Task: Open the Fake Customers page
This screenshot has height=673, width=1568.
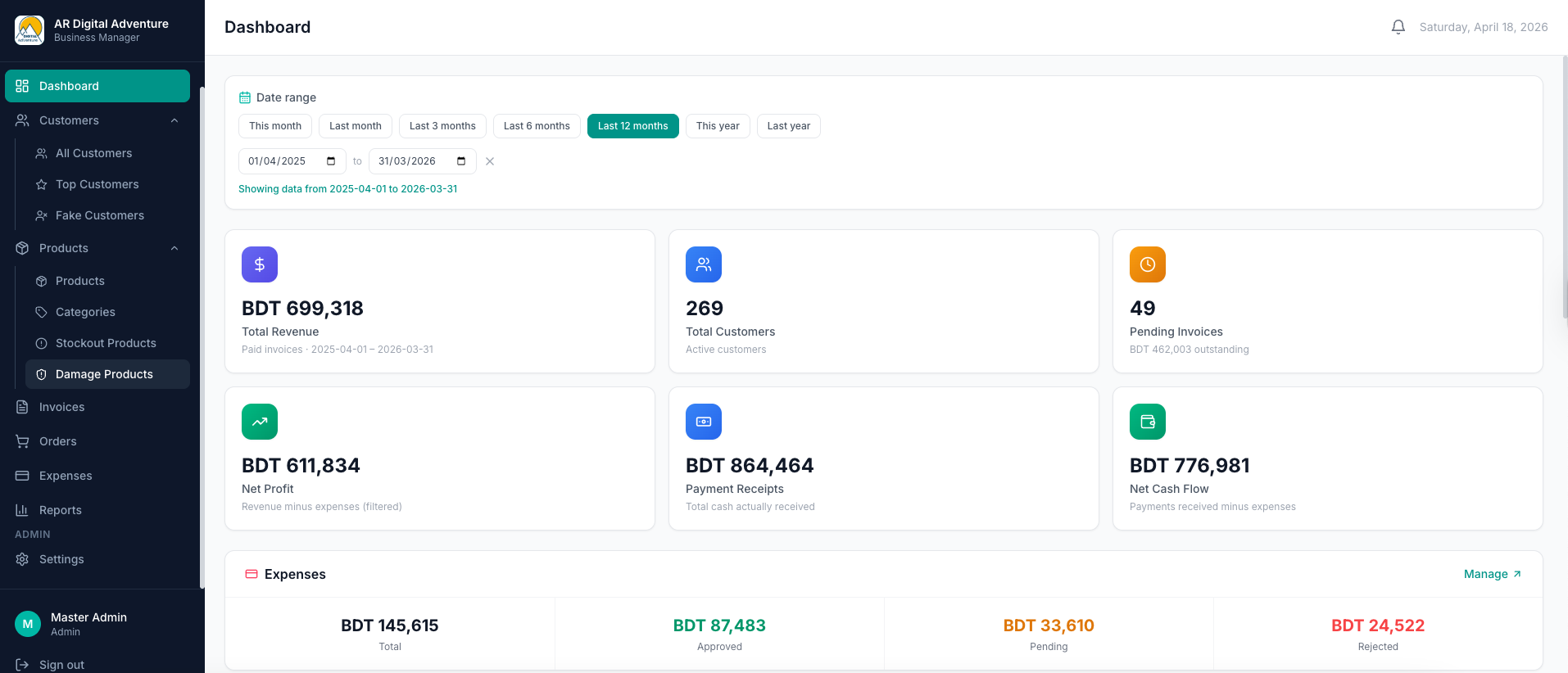Action: [107, 215]
